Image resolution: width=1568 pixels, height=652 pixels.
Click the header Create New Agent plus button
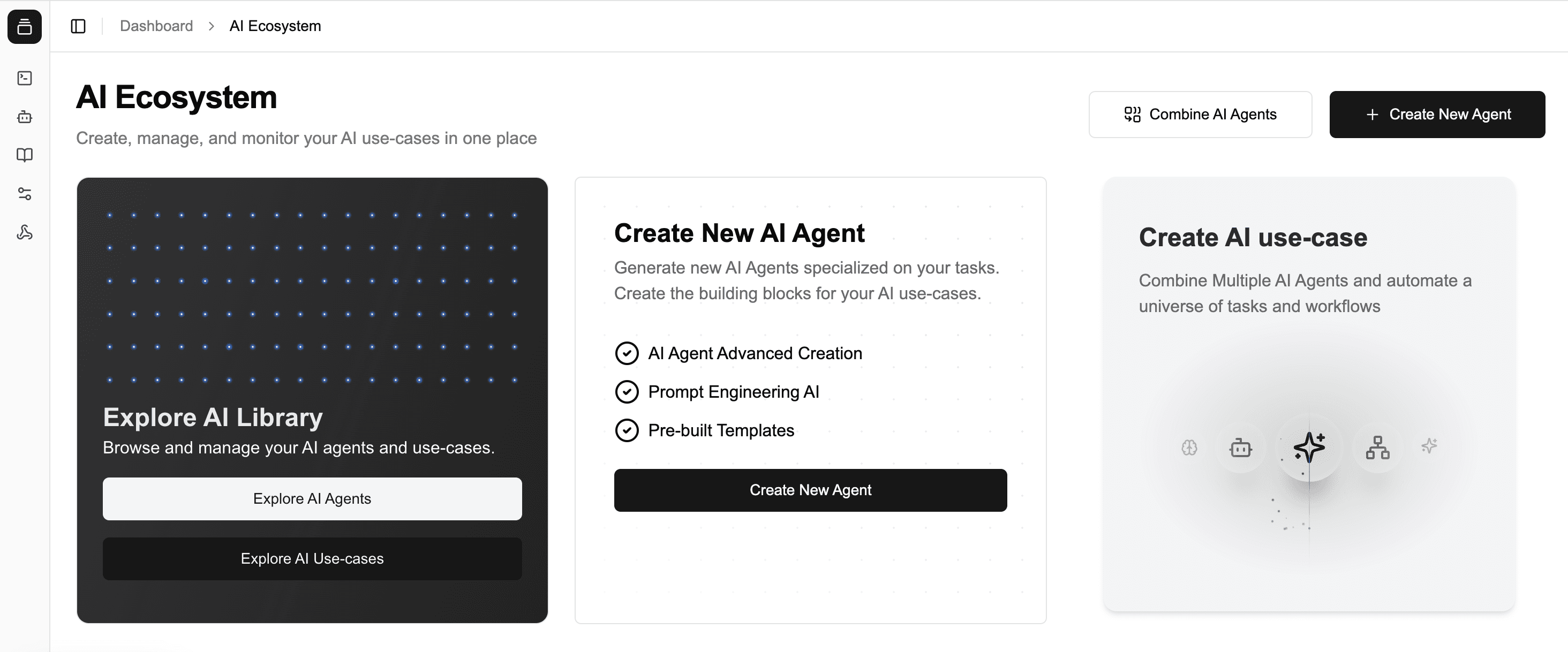click(1436, 115)
